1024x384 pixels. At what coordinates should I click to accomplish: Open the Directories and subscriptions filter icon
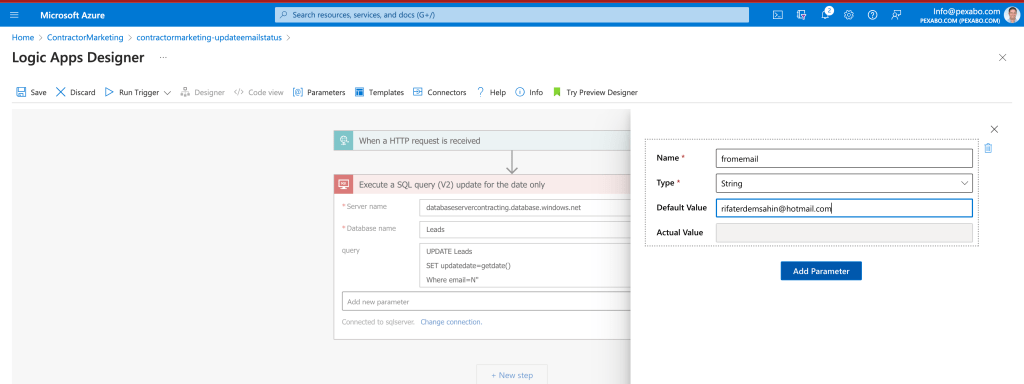[x=801, y=15]
